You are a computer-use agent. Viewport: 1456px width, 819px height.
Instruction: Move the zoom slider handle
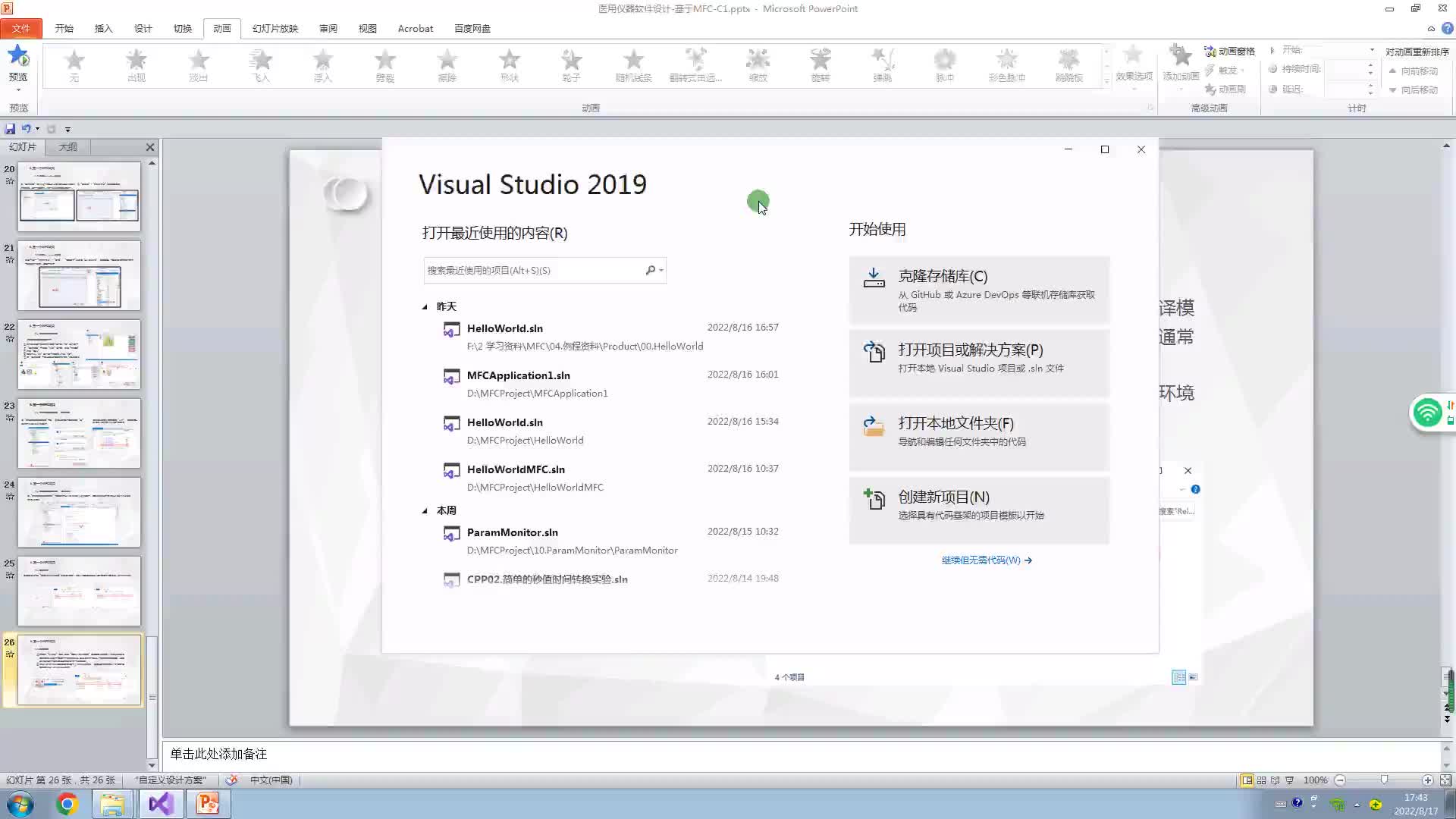point(1384,780)
